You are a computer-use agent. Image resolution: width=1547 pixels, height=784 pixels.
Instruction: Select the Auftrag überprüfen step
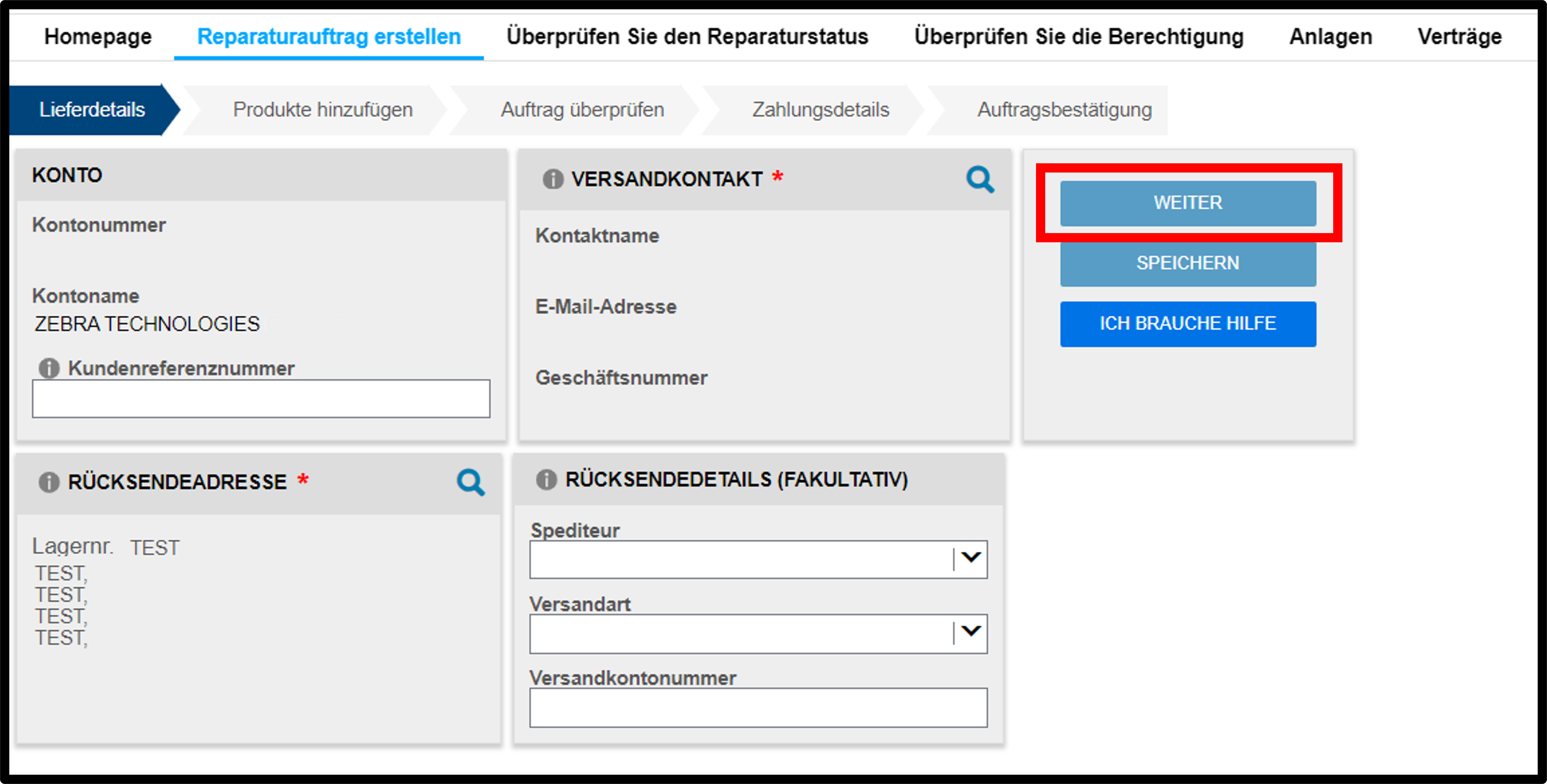pos(583,110)
